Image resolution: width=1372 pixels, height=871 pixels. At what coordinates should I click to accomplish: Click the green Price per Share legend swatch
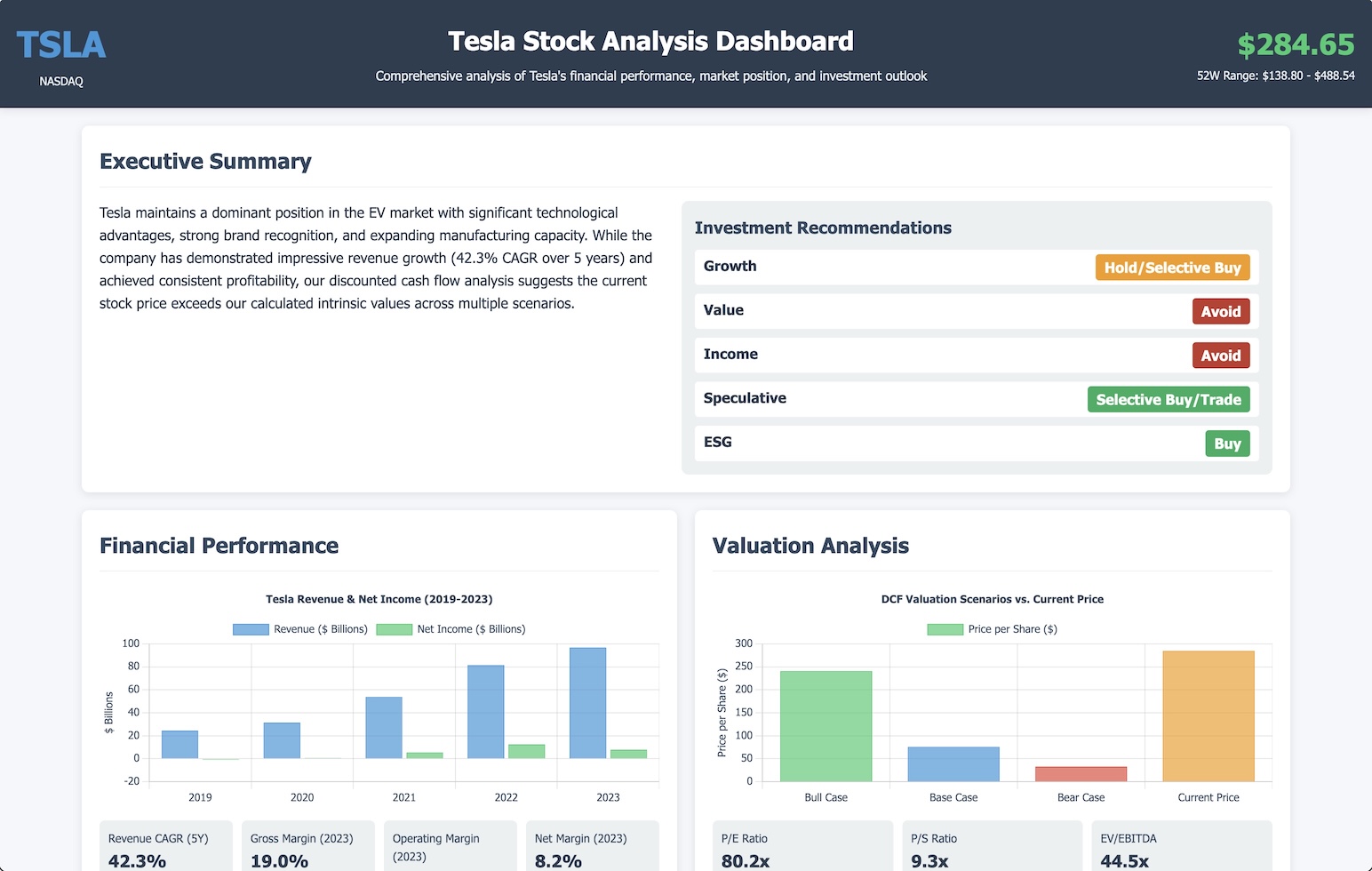point(945,629)
